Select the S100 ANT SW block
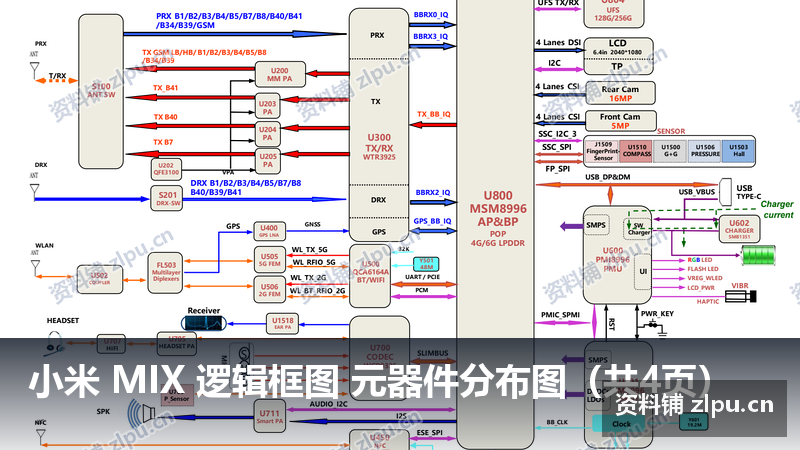The height and width of the screenshot is (450, 800). point(101,91)
